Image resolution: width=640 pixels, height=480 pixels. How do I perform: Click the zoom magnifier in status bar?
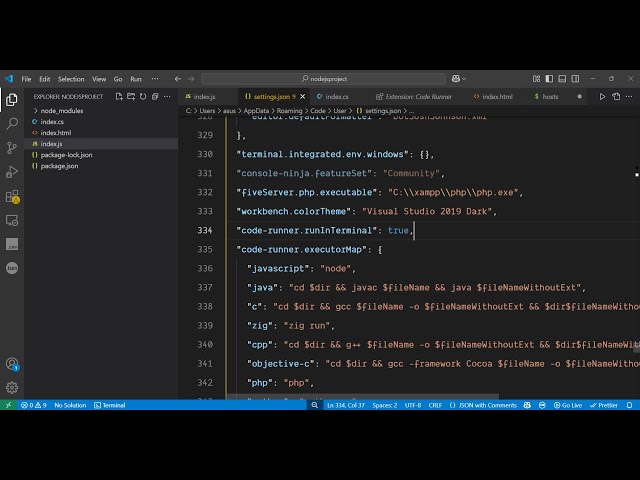pyautogui.click(x=315, y=405)
